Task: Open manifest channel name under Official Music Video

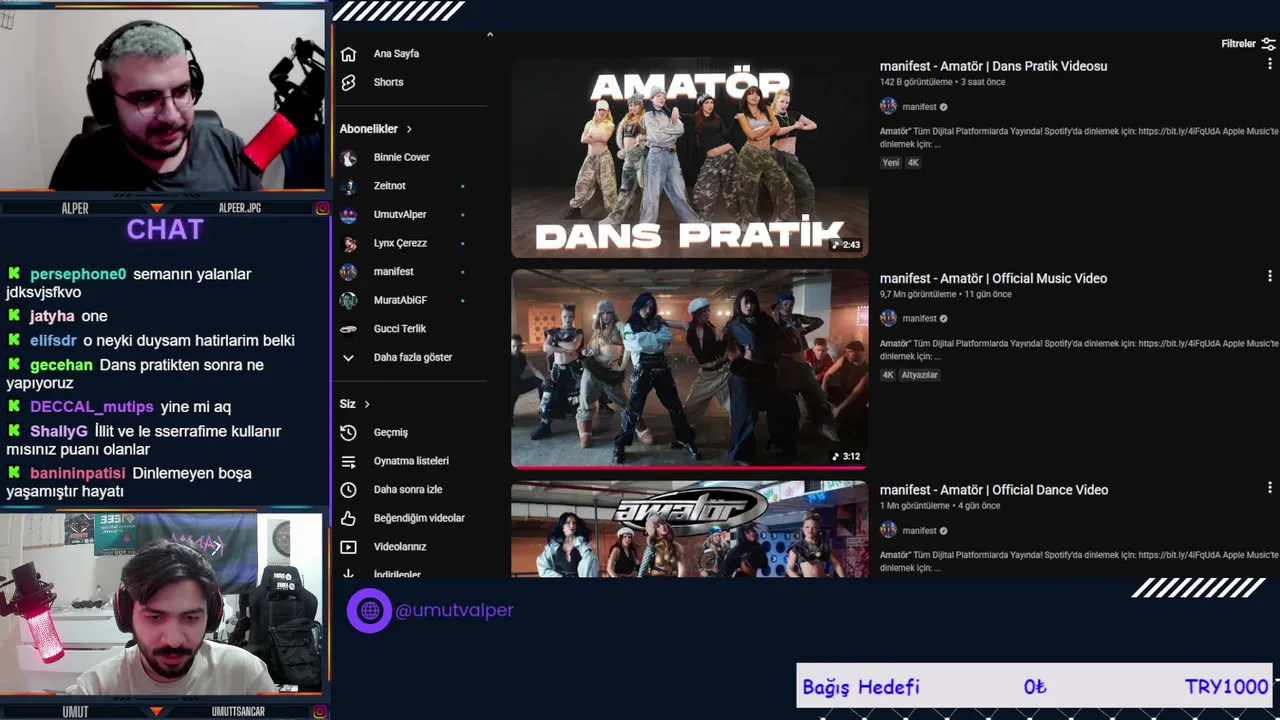Action: pos(919,319)
